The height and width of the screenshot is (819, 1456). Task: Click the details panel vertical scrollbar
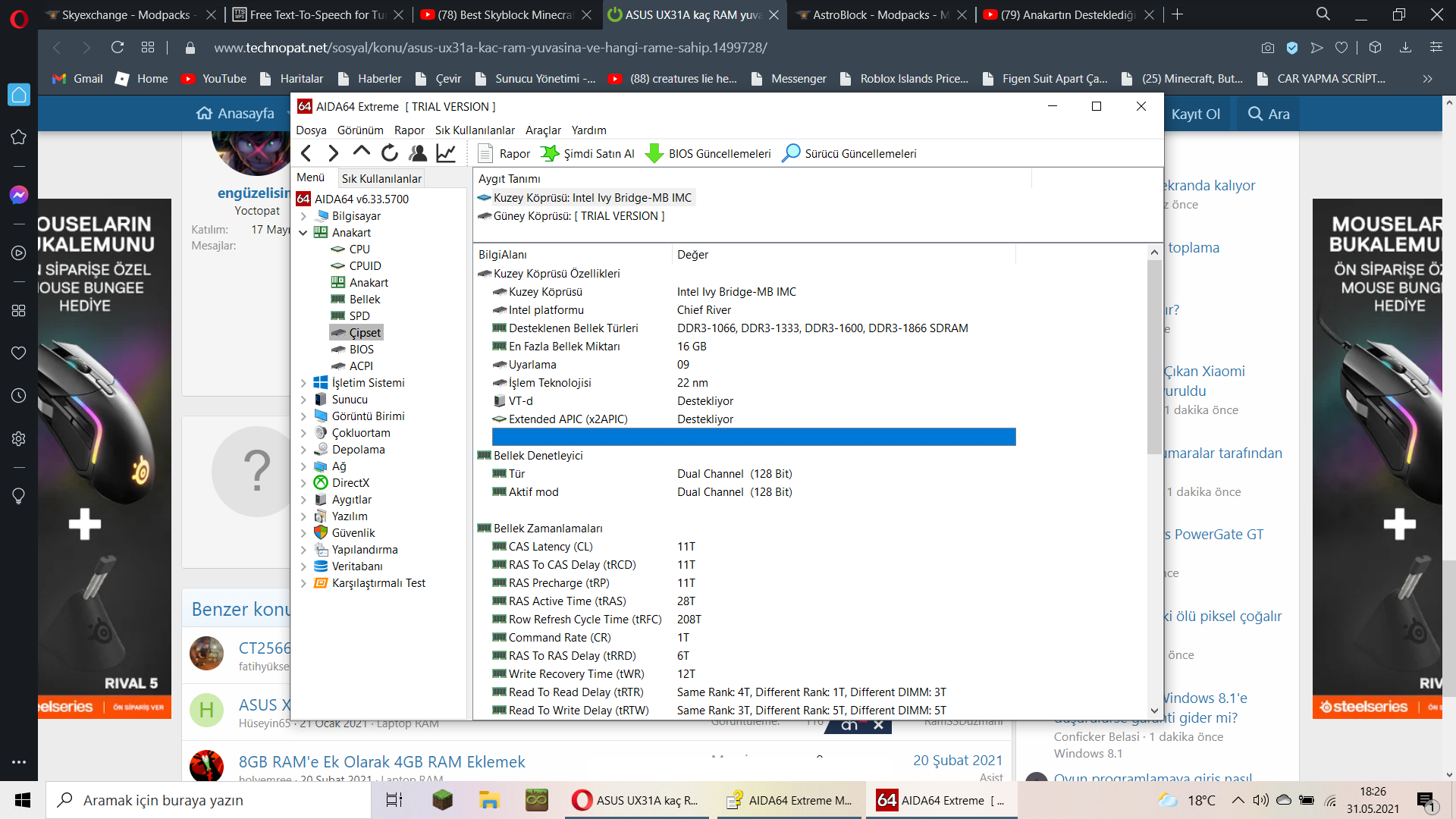[1154, 356]
